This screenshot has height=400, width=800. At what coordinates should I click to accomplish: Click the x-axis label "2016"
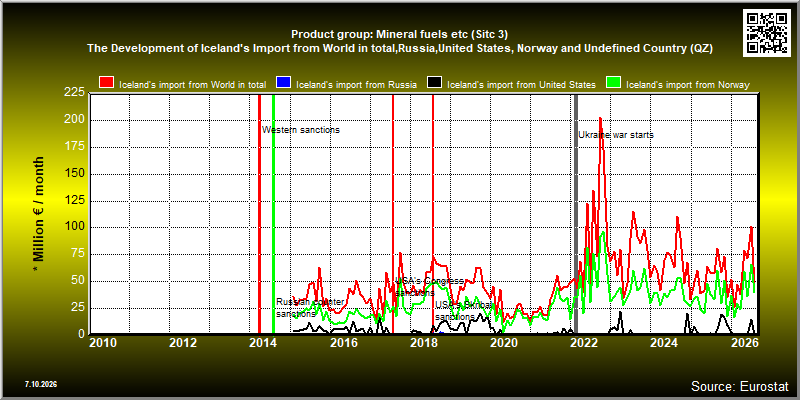pos(343,342)
